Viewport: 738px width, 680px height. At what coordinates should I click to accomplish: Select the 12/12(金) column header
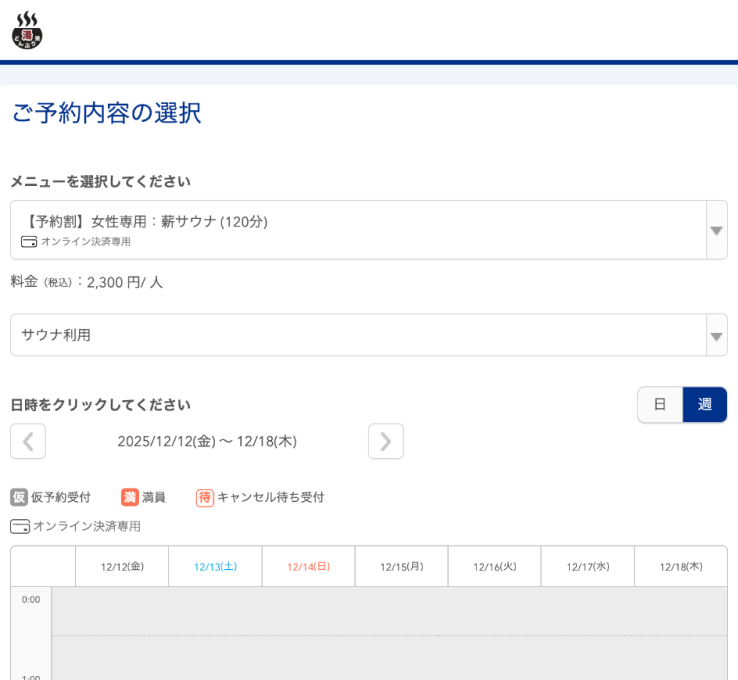point(122,567)
